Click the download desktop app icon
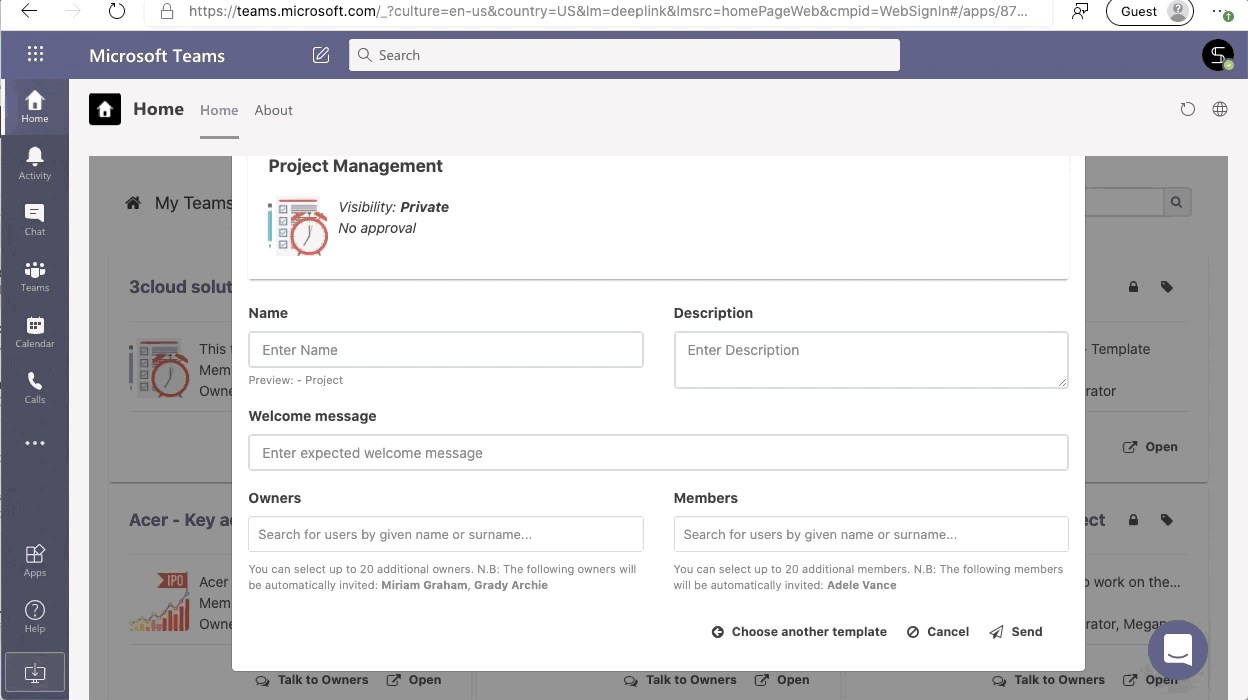Screen dimensions: 1248x700 point(35,672)
